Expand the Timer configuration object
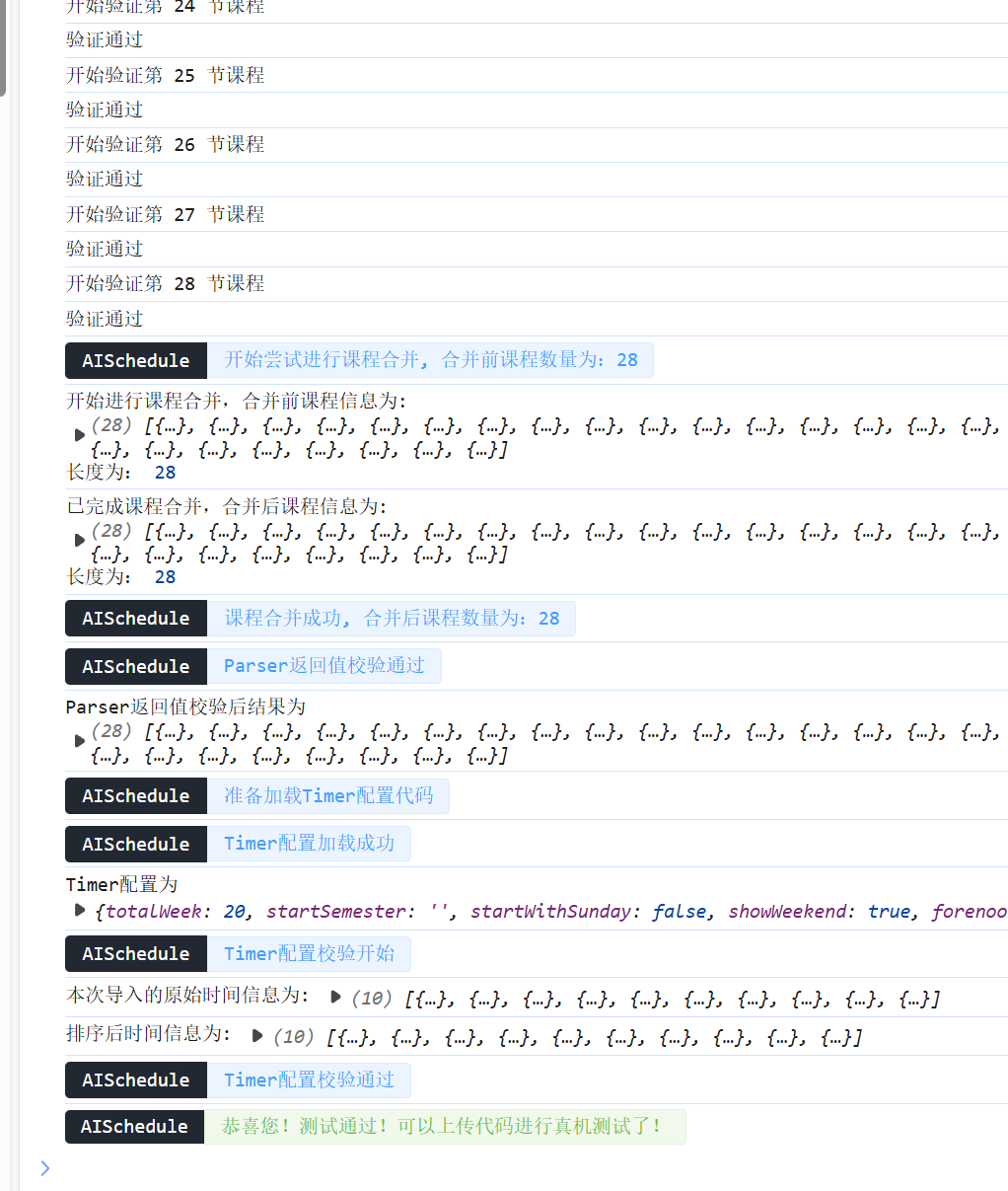This screenshot has height=1191, width=1008. pos(79,911)
